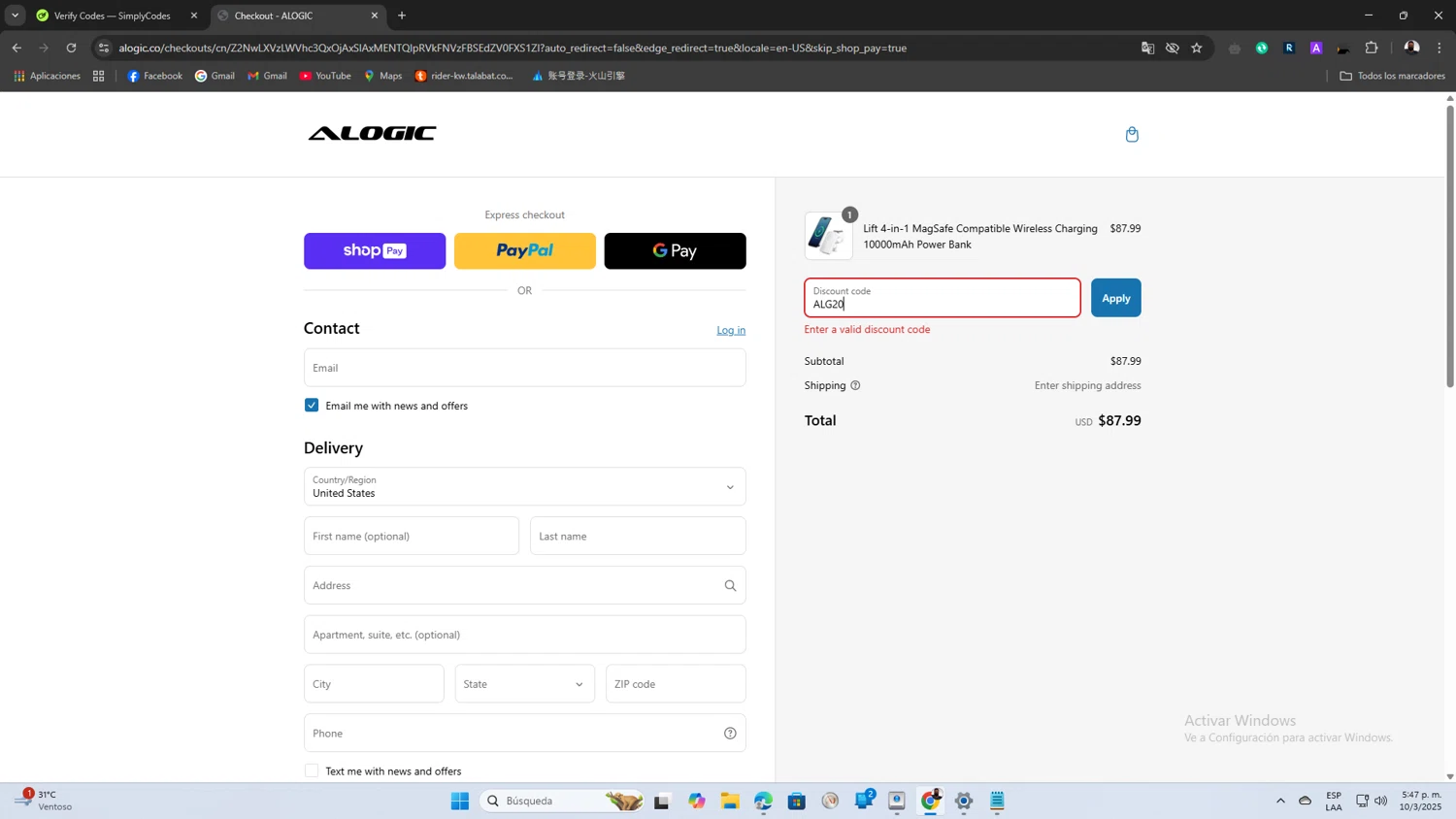Click the shipping info question mark icon

pos(855,385)
